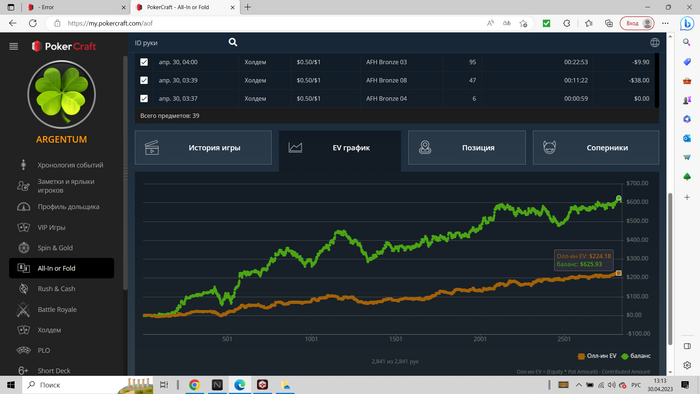700x394 pixels.
Task: Uncheck the апр. 30, 03:37 session checkbox
Action: (x=144, y=99)
